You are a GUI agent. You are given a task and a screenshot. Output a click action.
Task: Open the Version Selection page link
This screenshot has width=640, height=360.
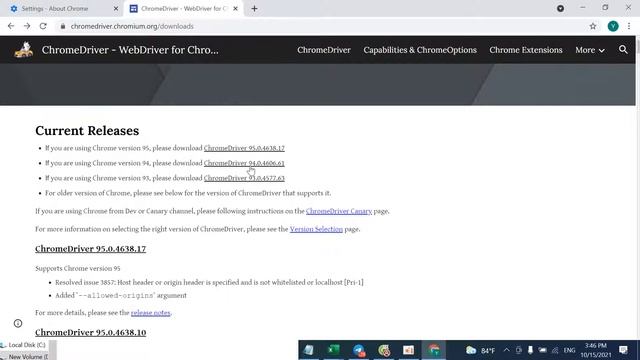pyautogui.click(x=316, y=229)
